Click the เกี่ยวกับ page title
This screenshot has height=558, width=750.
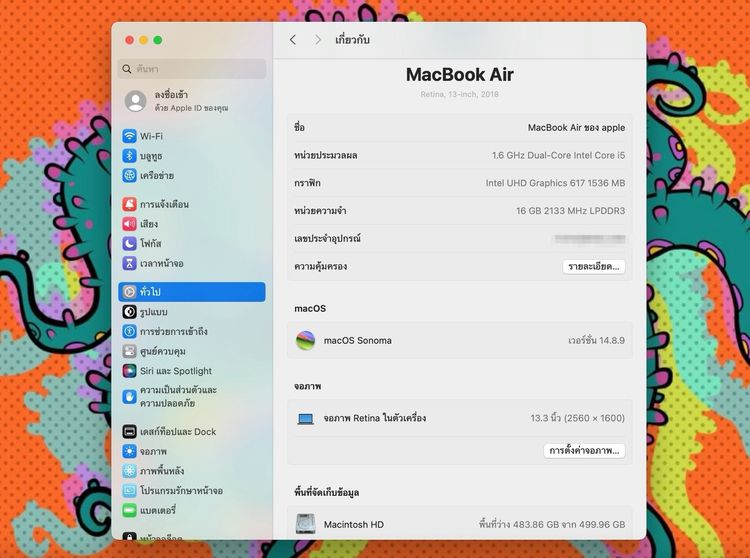(352, 40)
